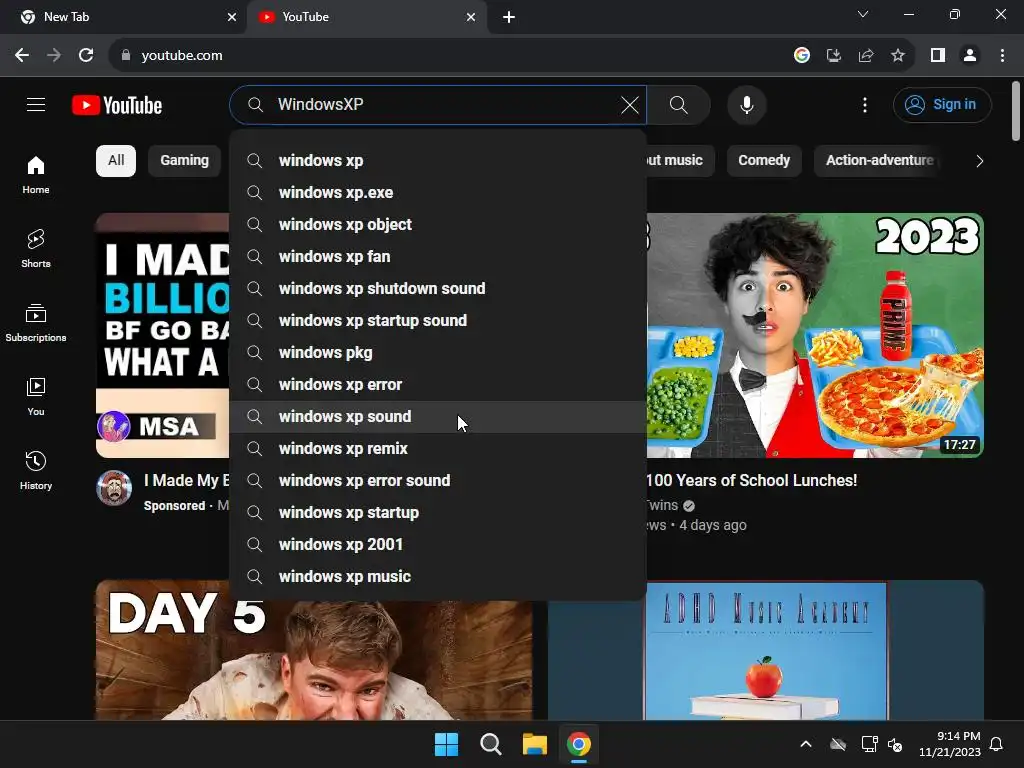Click '100 Years of School Lunches!' title
The height and width of the screenshot is (768, 1024).
751,481
